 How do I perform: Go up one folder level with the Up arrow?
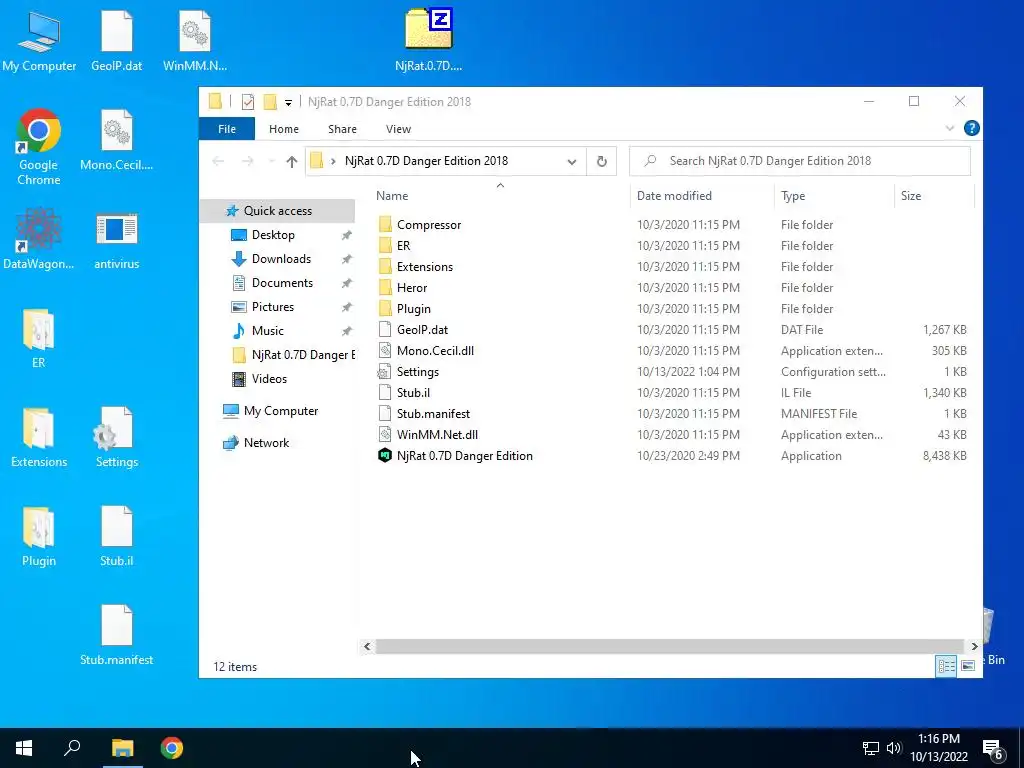(291, 161)
